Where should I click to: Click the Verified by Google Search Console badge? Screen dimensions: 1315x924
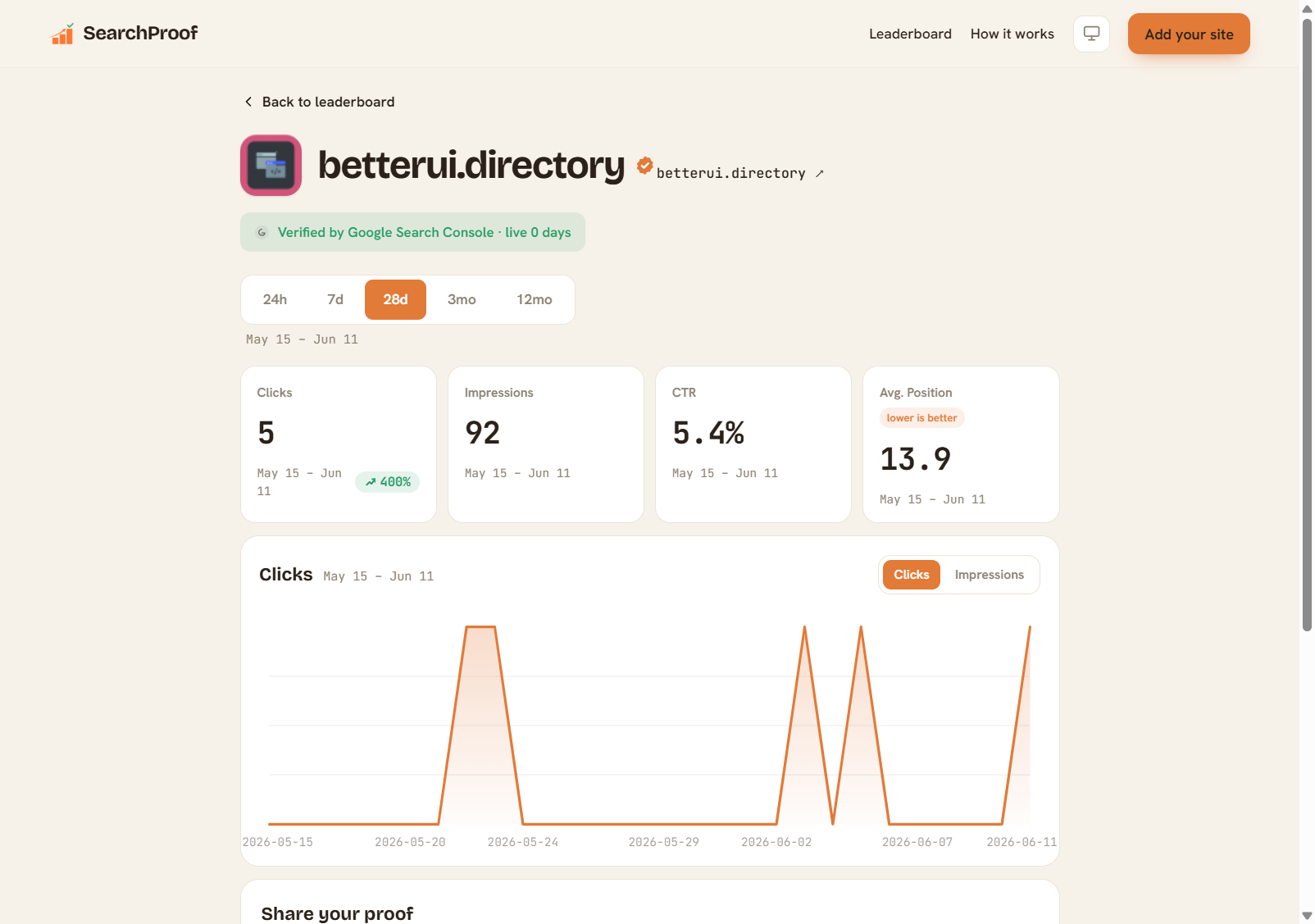pos(412,232)
